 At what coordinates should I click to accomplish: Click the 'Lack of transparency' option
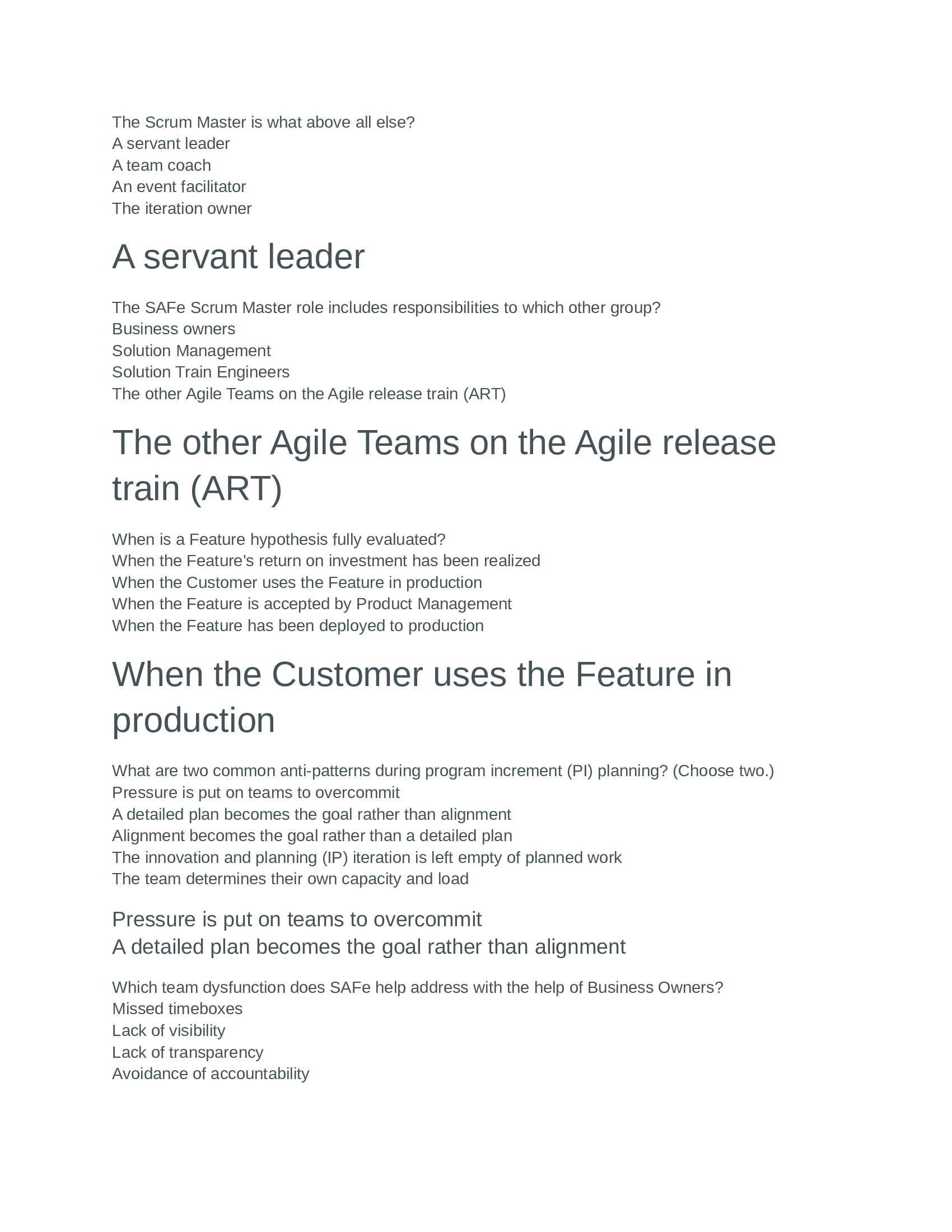[x=188, y=1052]
